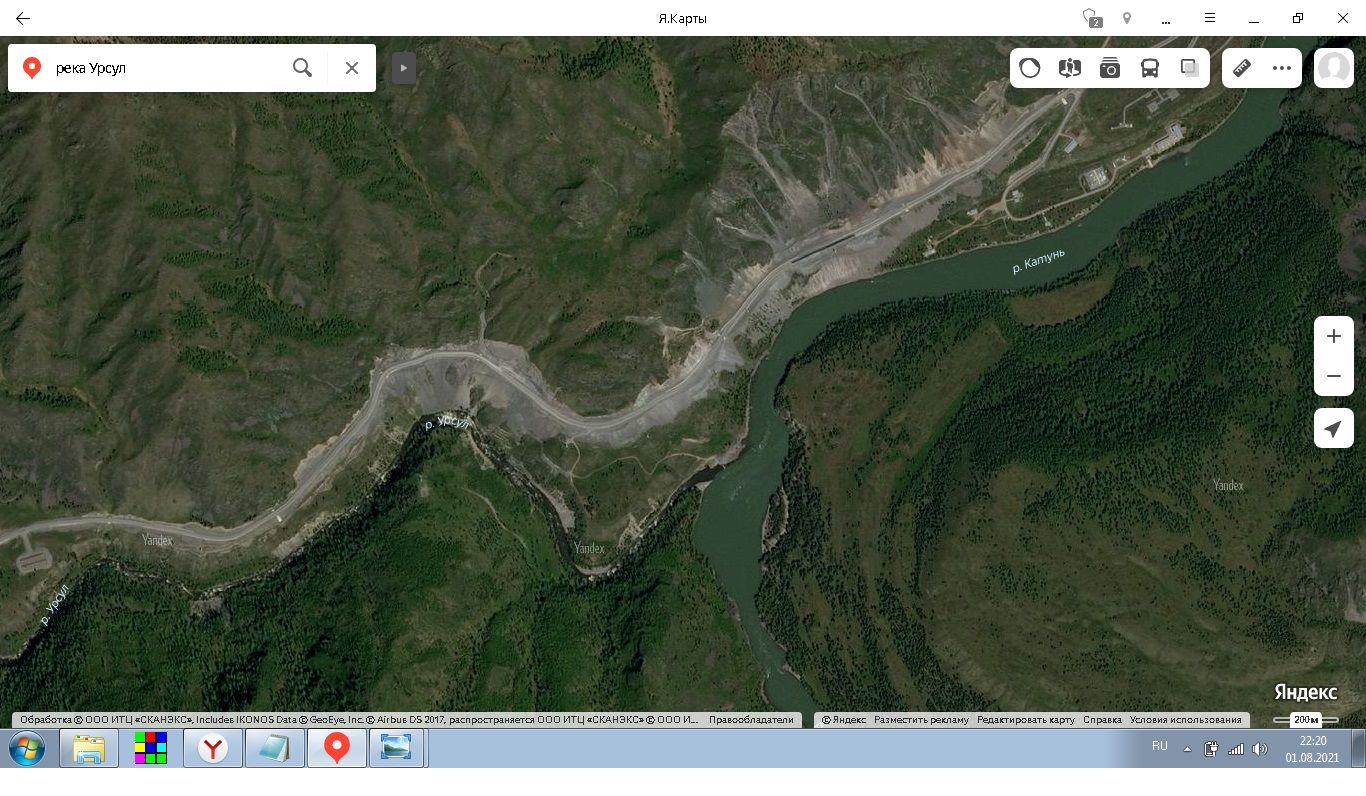Viewport: 1366px width, 796px height.
Task: Toggle map layers type switcher
Action: point(1189,68)
